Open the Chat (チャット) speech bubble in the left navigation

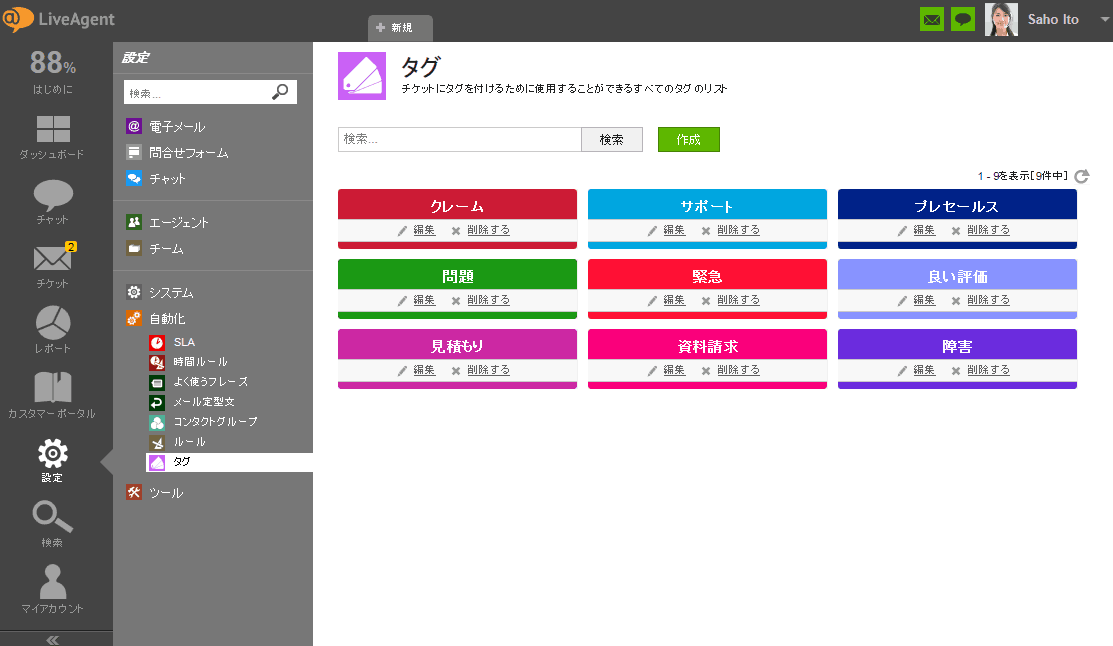pos(53,195)
